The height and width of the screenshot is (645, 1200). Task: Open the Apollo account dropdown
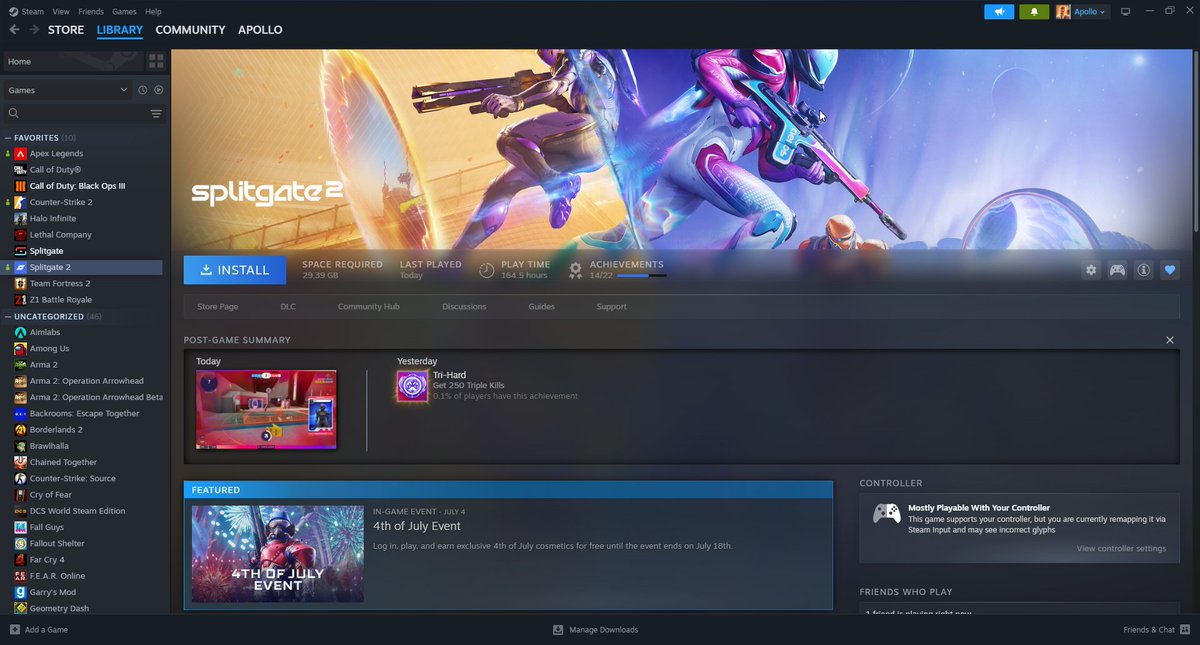click(1083, 12)
